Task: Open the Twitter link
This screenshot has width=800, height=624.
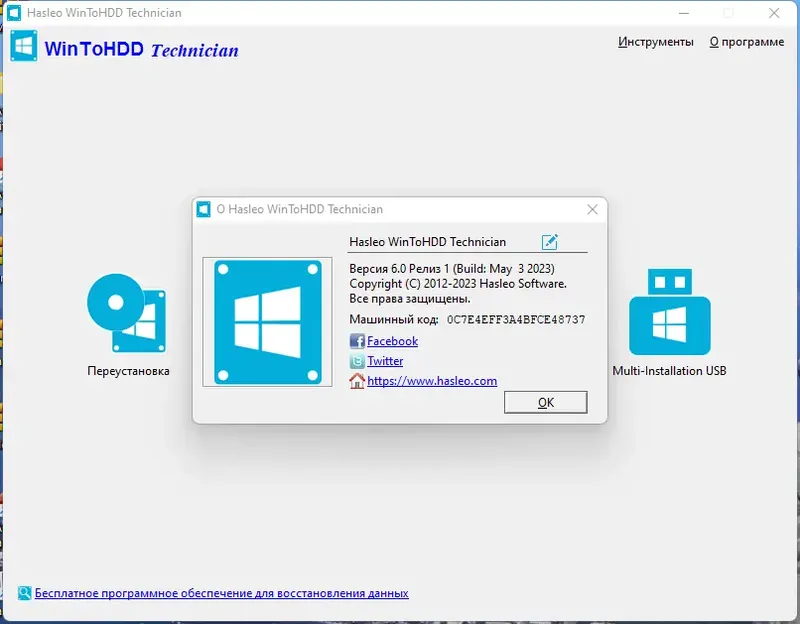Action: pyautogui.click(x=384, y=361)
